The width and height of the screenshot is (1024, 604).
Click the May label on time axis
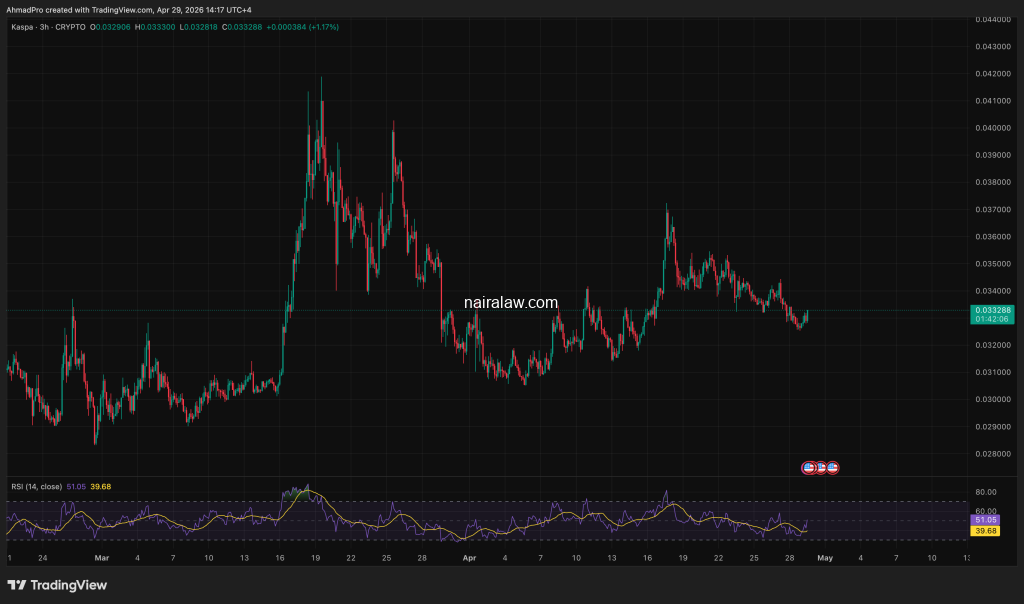[823, 557]
